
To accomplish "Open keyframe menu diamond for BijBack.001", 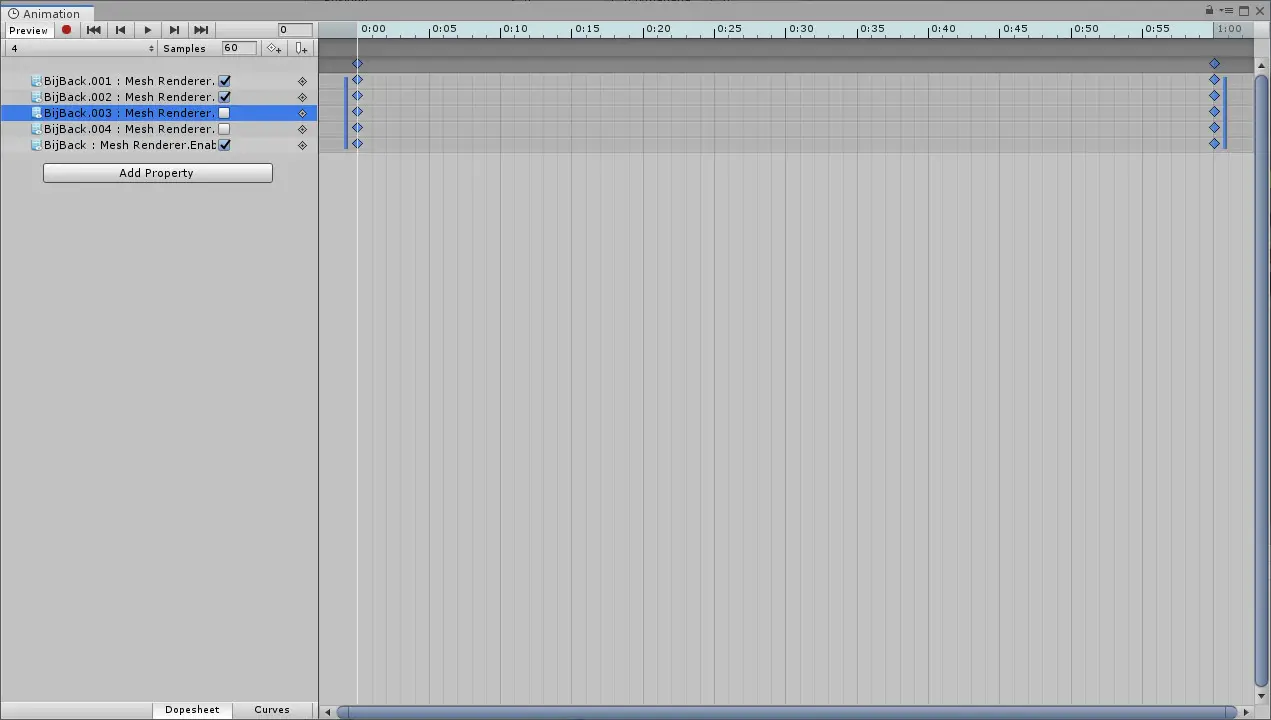I will click(302, 81).
